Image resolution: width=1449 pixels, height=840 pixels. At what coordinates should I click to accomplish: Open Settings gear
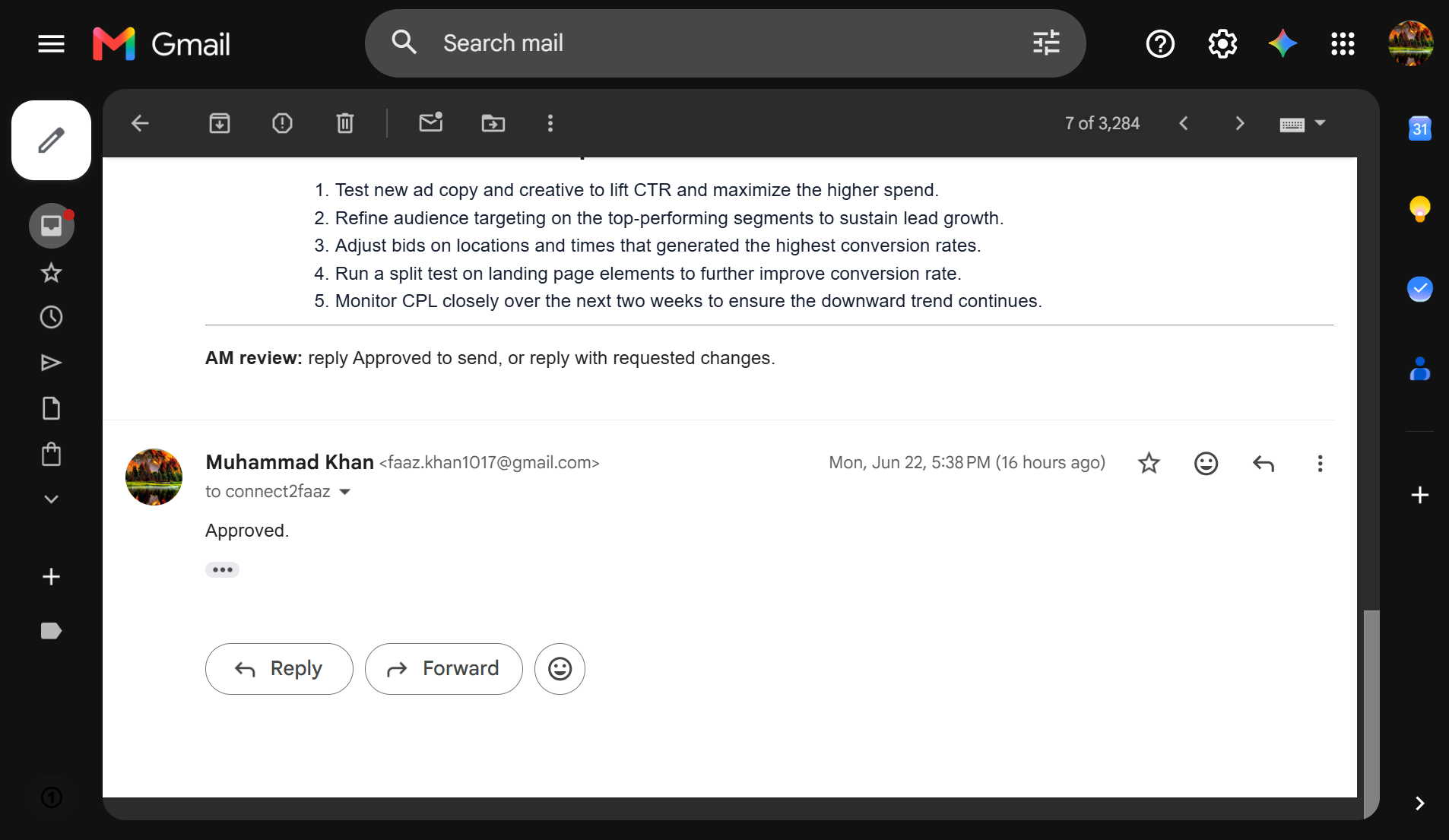(x=1222, y=43)
